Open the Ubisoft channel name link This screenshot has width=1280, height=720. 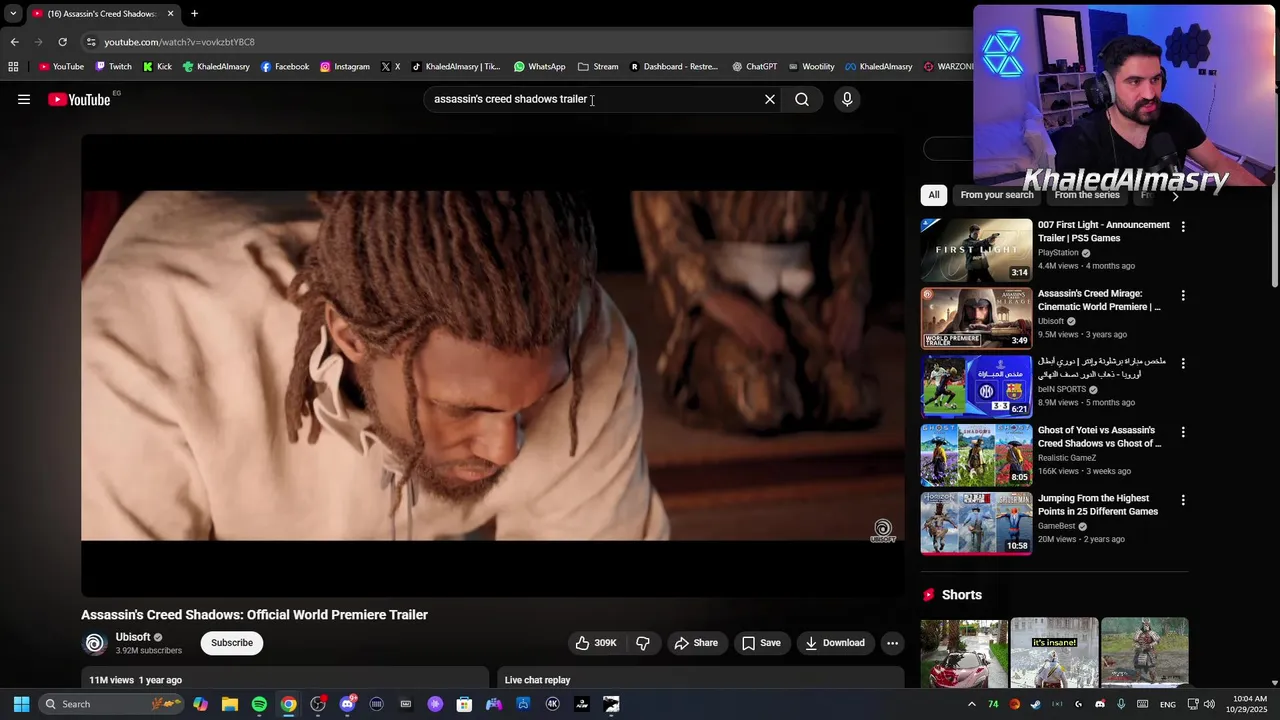[133, 637]
